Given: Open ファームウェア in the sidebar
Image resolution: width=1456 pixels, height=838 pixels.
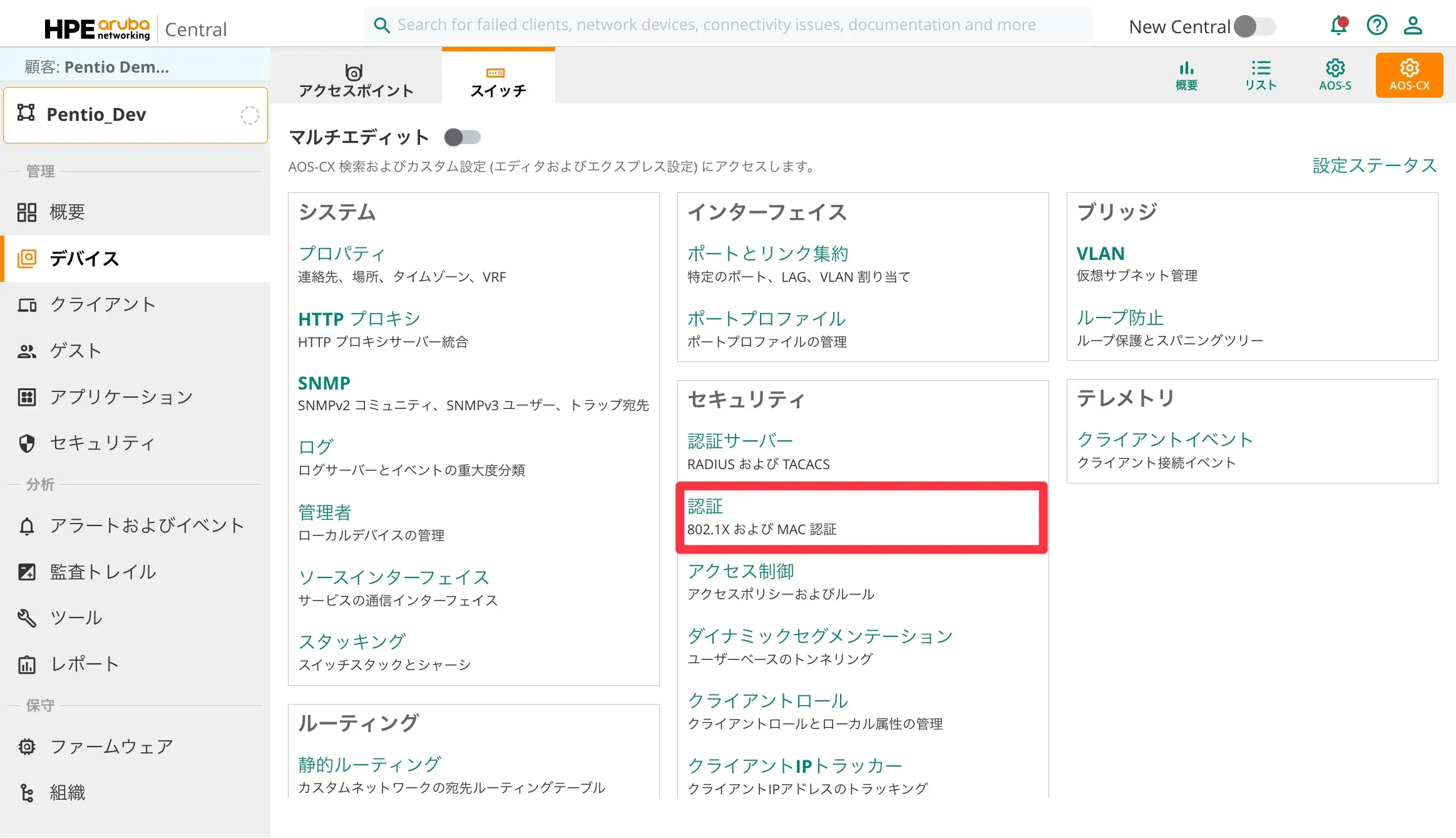Looking at the screenshot, I should tap(111, 747).
